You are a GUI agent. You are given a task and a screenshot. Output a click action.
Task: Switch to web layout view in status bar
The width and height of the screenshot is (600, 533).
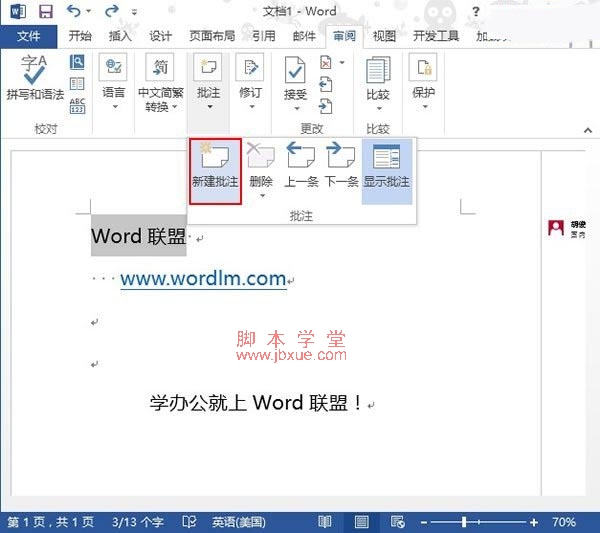(398, 522)
